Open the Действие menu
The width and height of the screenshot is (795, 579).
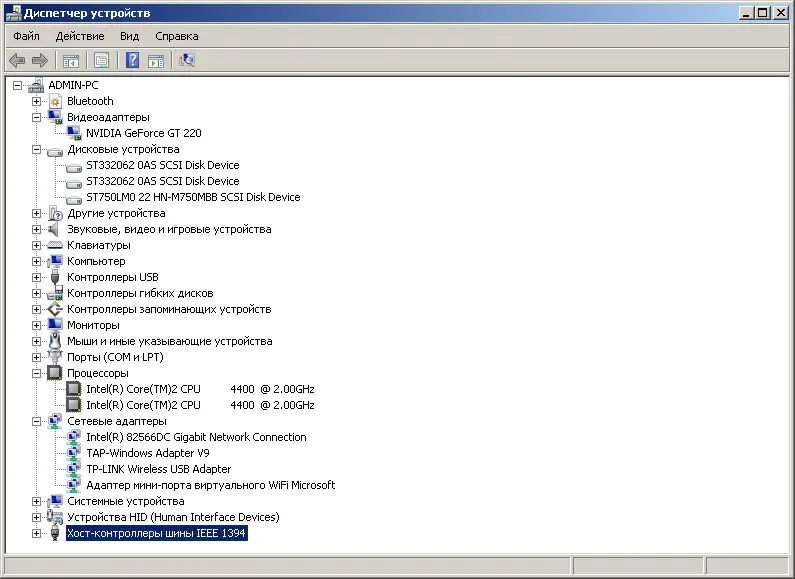pyautogui.click(x=80, y=36)
